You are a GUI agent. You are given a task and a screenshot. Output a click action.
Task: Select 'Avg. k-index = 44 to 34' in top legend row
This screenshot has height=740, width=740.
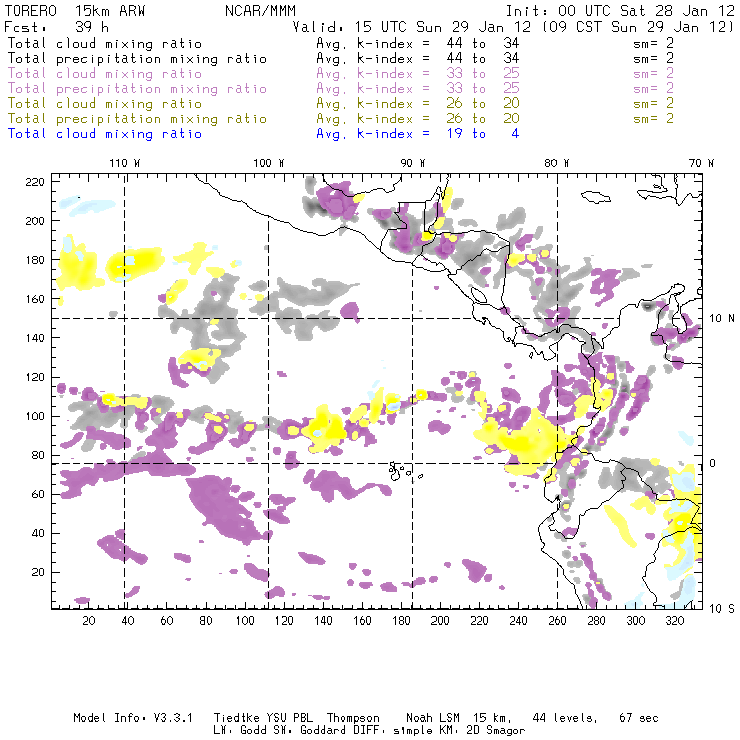point(418,43)
